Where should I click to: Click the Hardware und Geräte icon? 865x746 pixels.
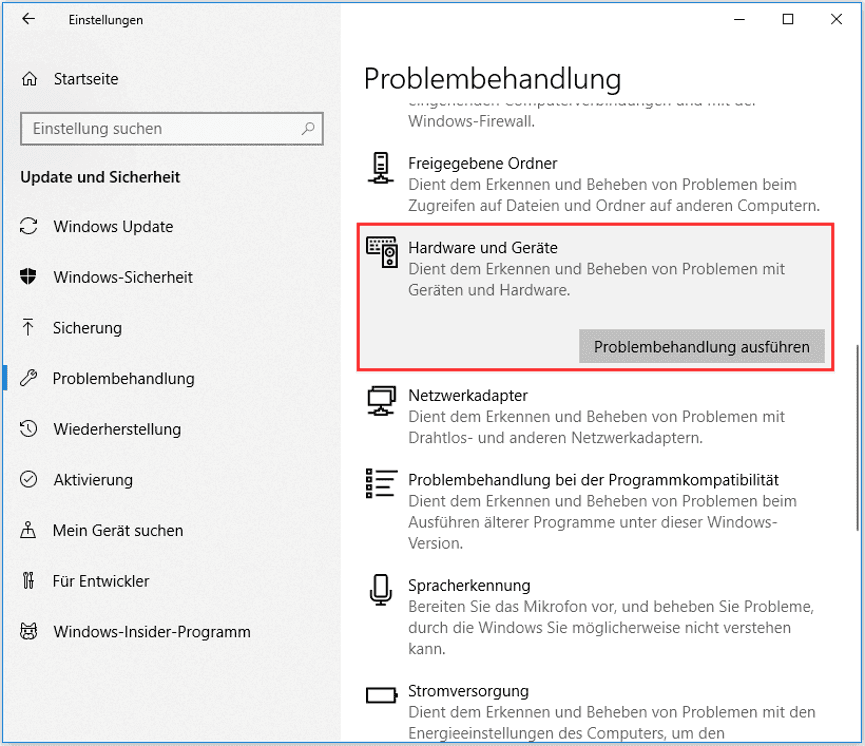(382, 252)
